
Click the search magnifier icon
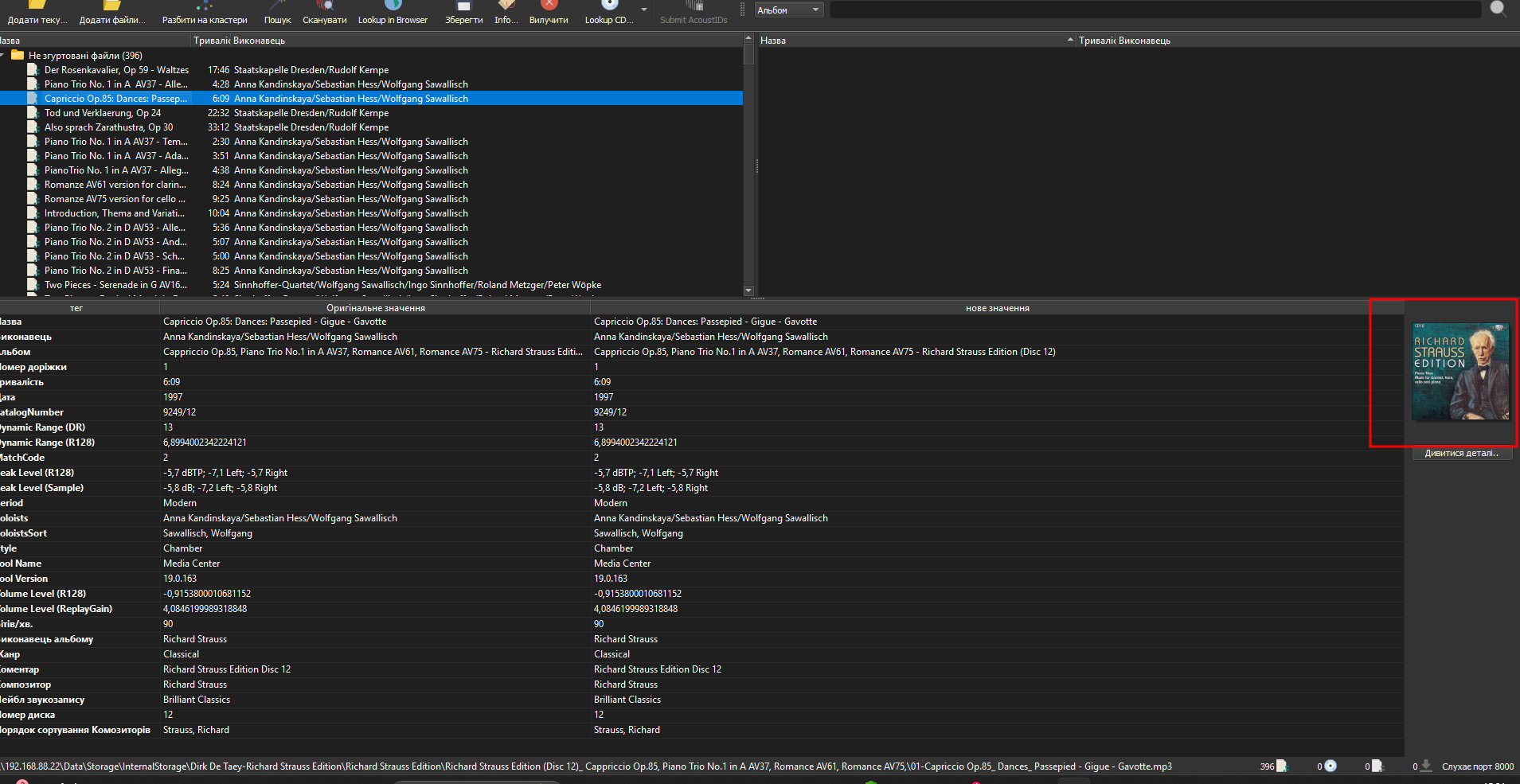(x=1498, y=9)
